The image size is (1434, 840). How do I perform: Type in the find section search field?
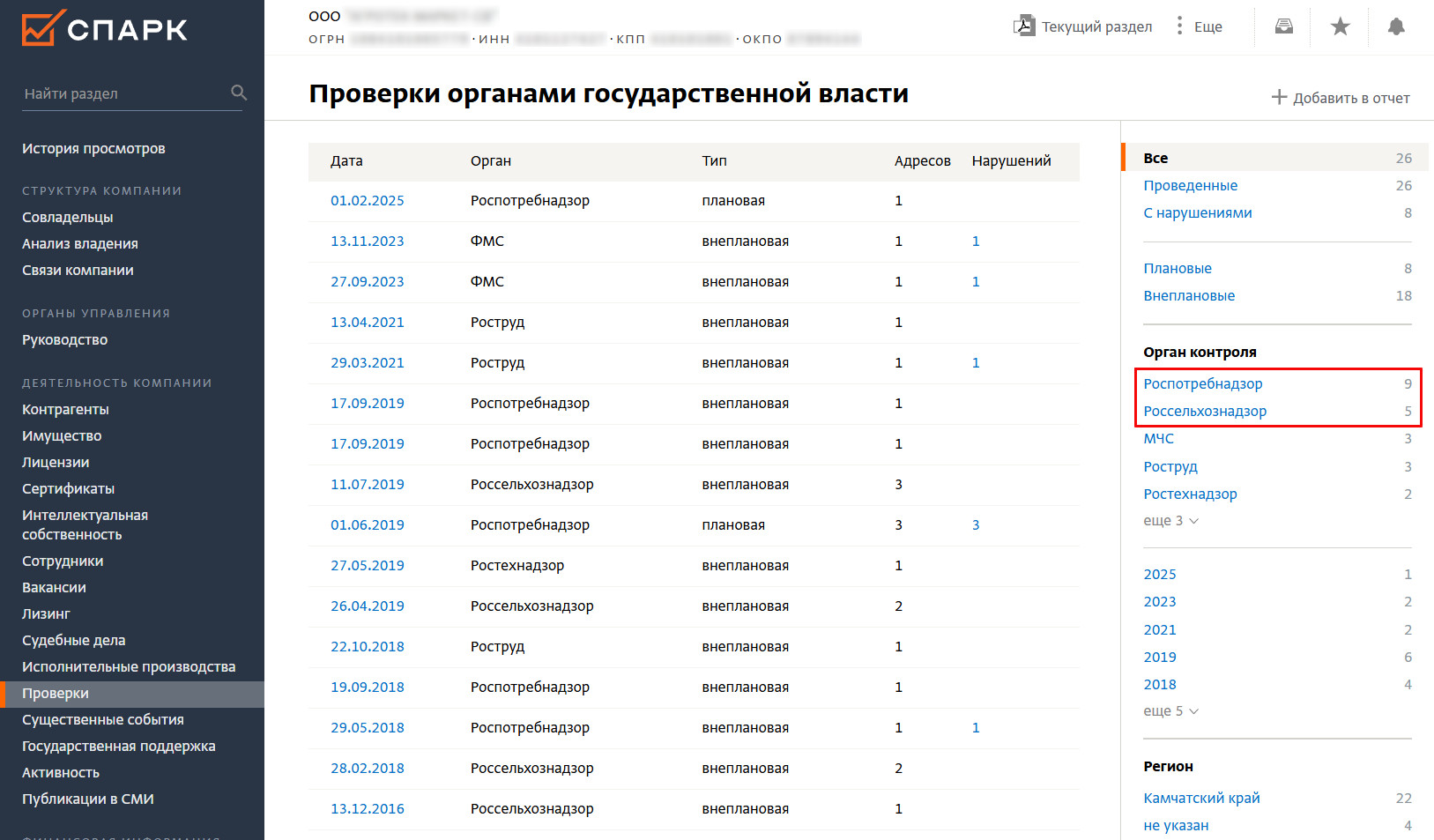pos(123,93)
